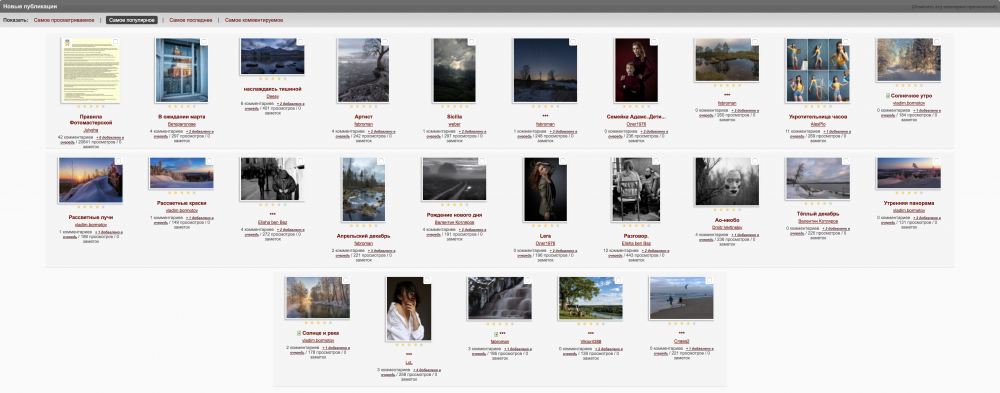This screenshot has height=393, width=1000.
Task: Click star rating under 'Рассветные лучи' photo
Action: 90,207
